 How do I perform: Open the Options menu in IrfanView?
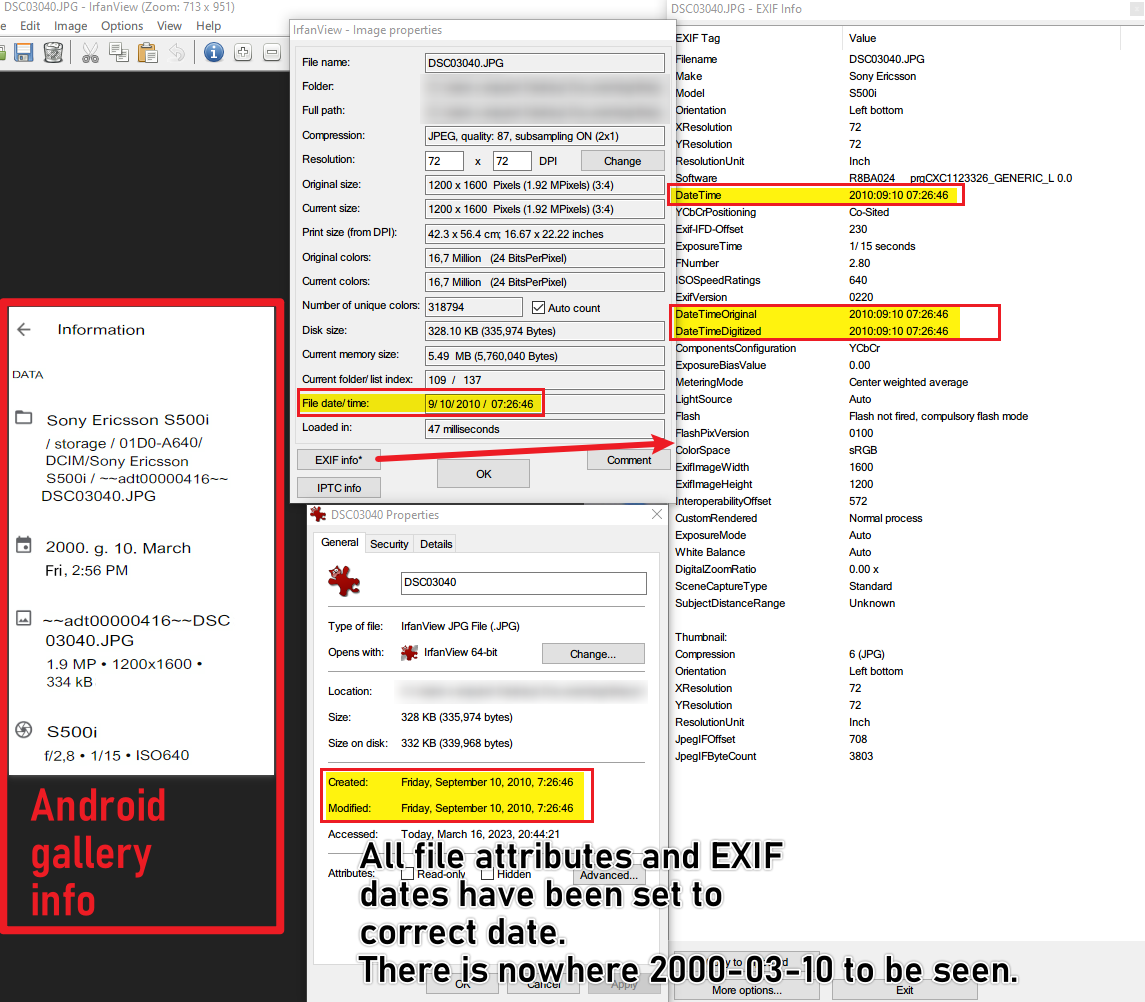coord(122,26)
